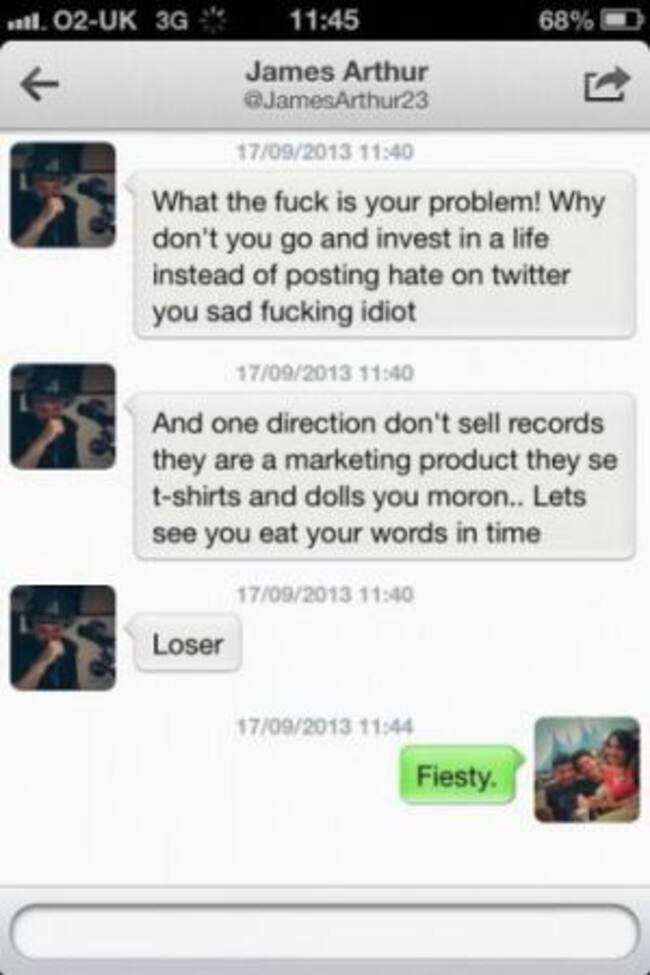The width and height of the screenshot is (650, 975).
Task: Open sender avatar beside one direction message
Action: tap(63, 416)
